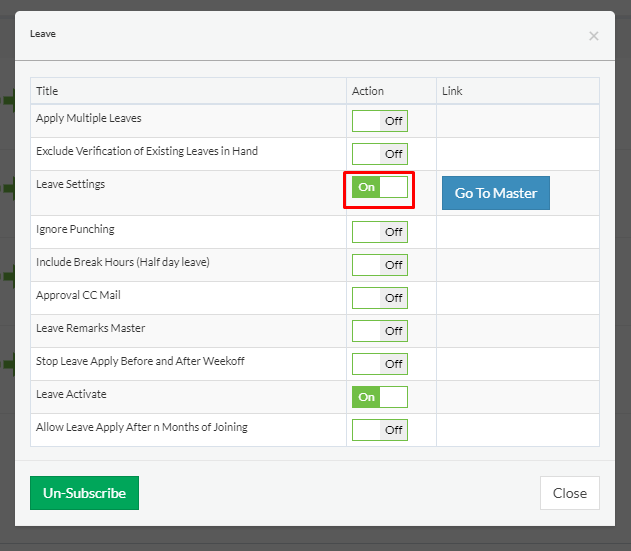Select 'Allow Leave Apply After n Months of Joining' text
This screenshot has width=631, height=551.
point(142,427)
